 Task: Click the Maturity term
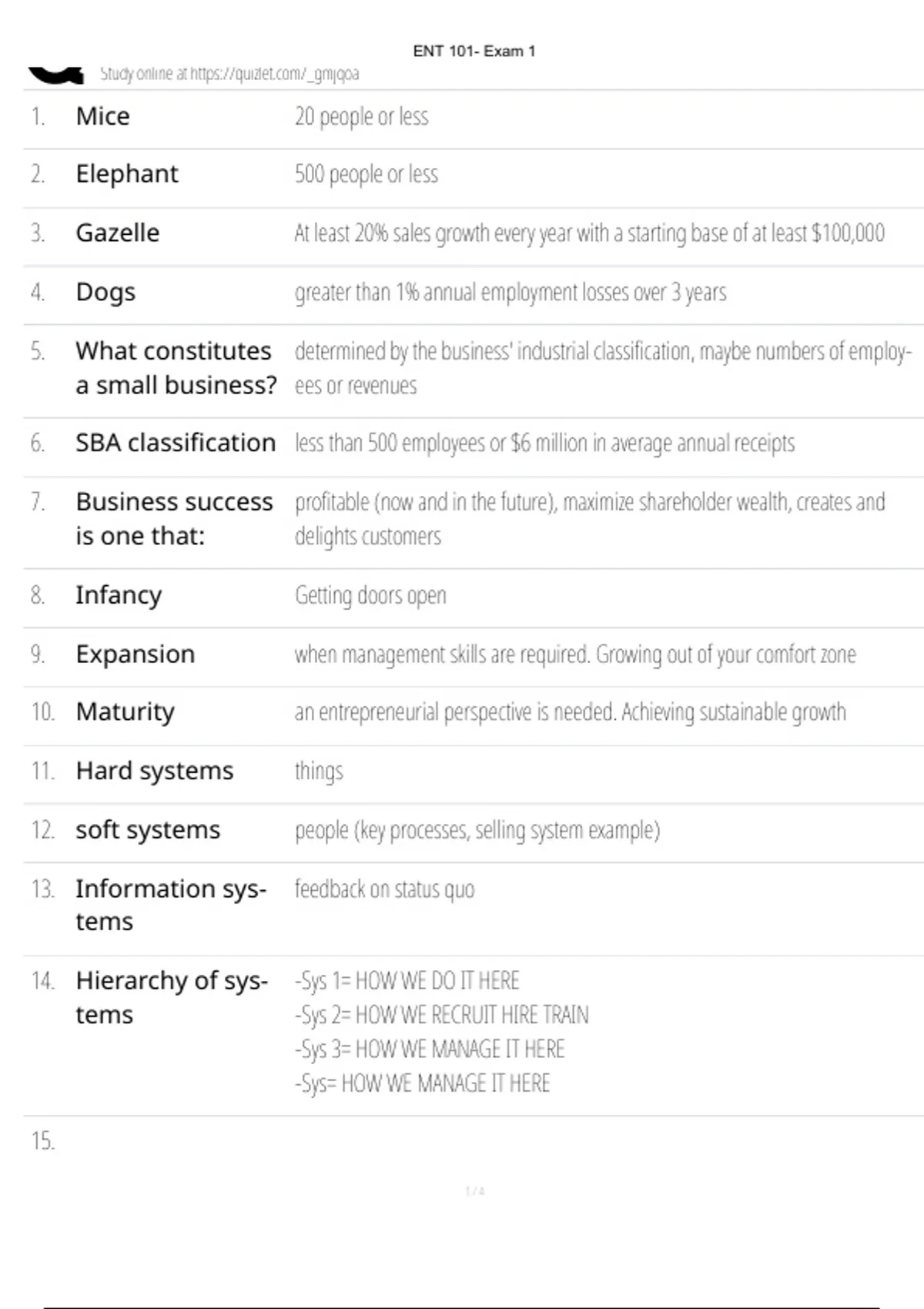tap(125, 711)
